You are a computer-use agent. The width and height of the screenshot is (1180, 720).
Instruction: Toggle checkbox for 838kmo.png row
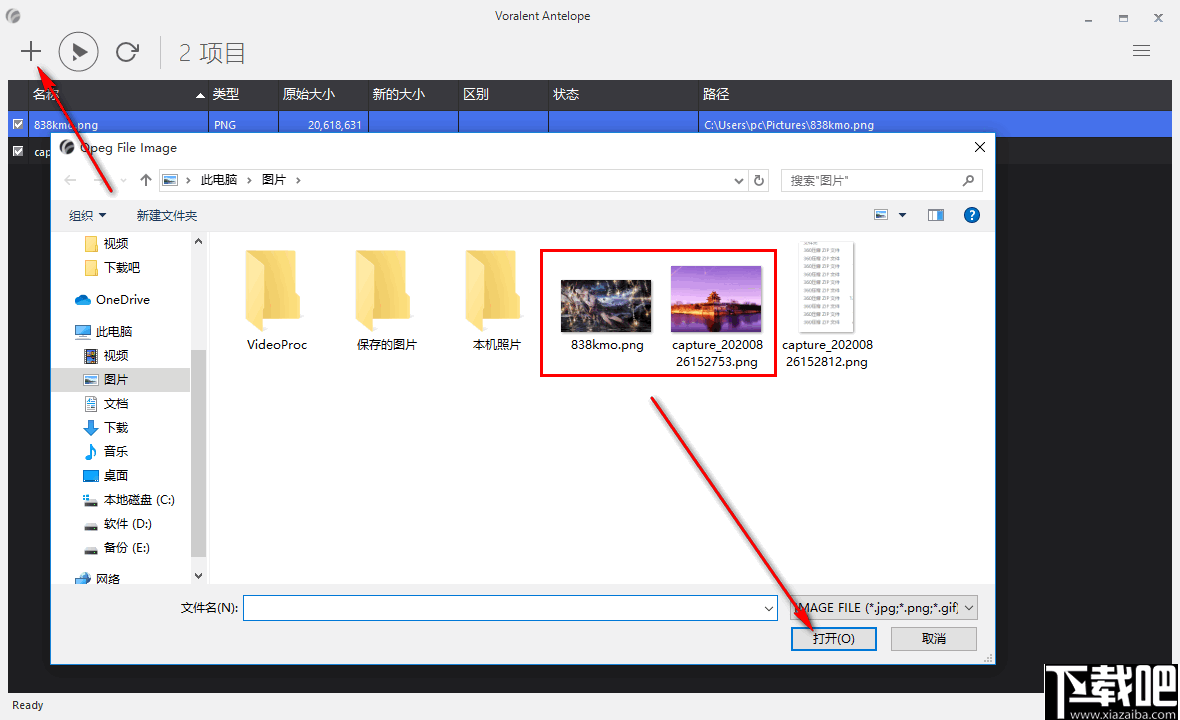click(18, 124)
